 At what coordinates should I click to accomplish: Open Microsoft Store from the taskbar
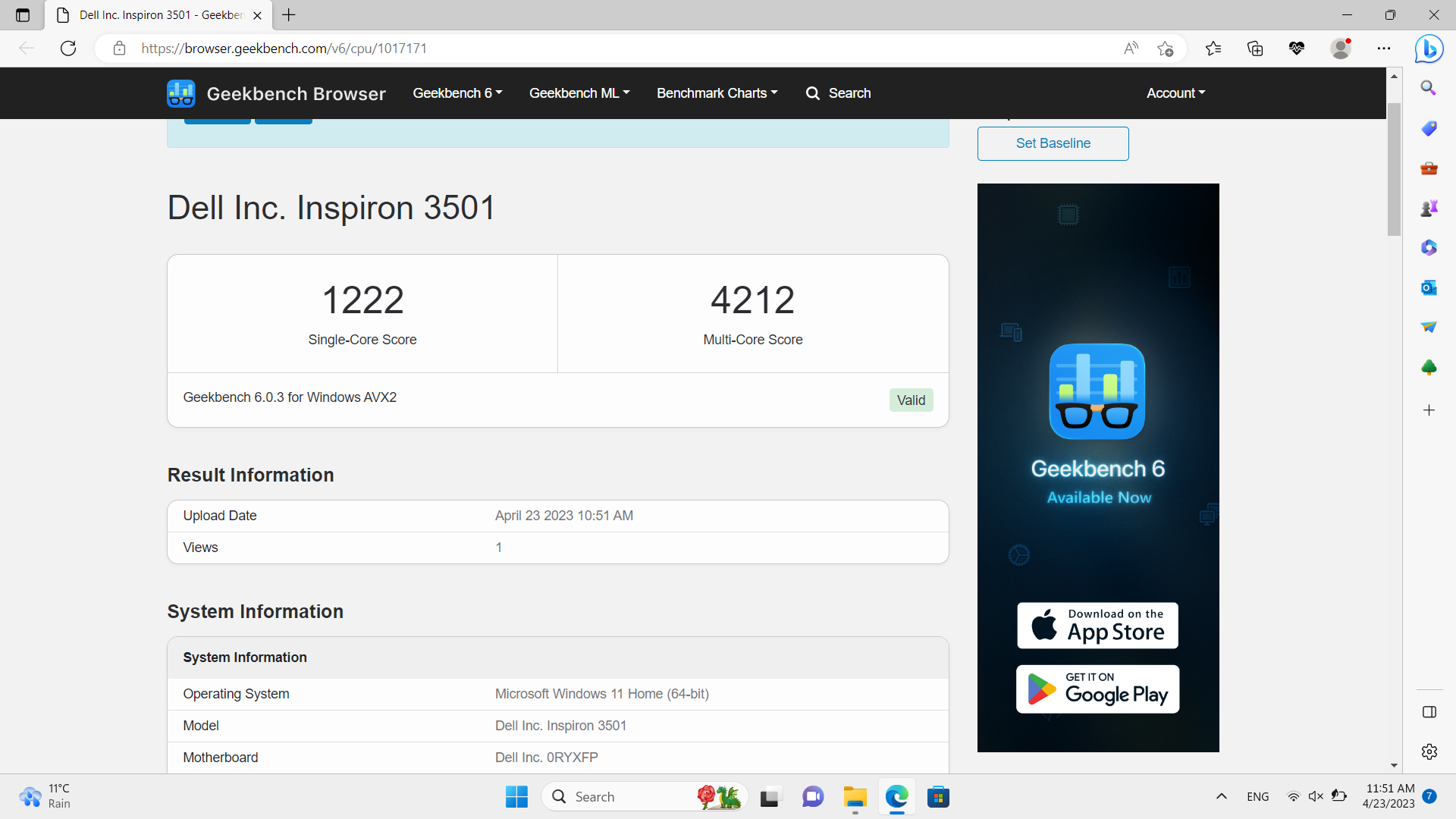pos(938,797)
